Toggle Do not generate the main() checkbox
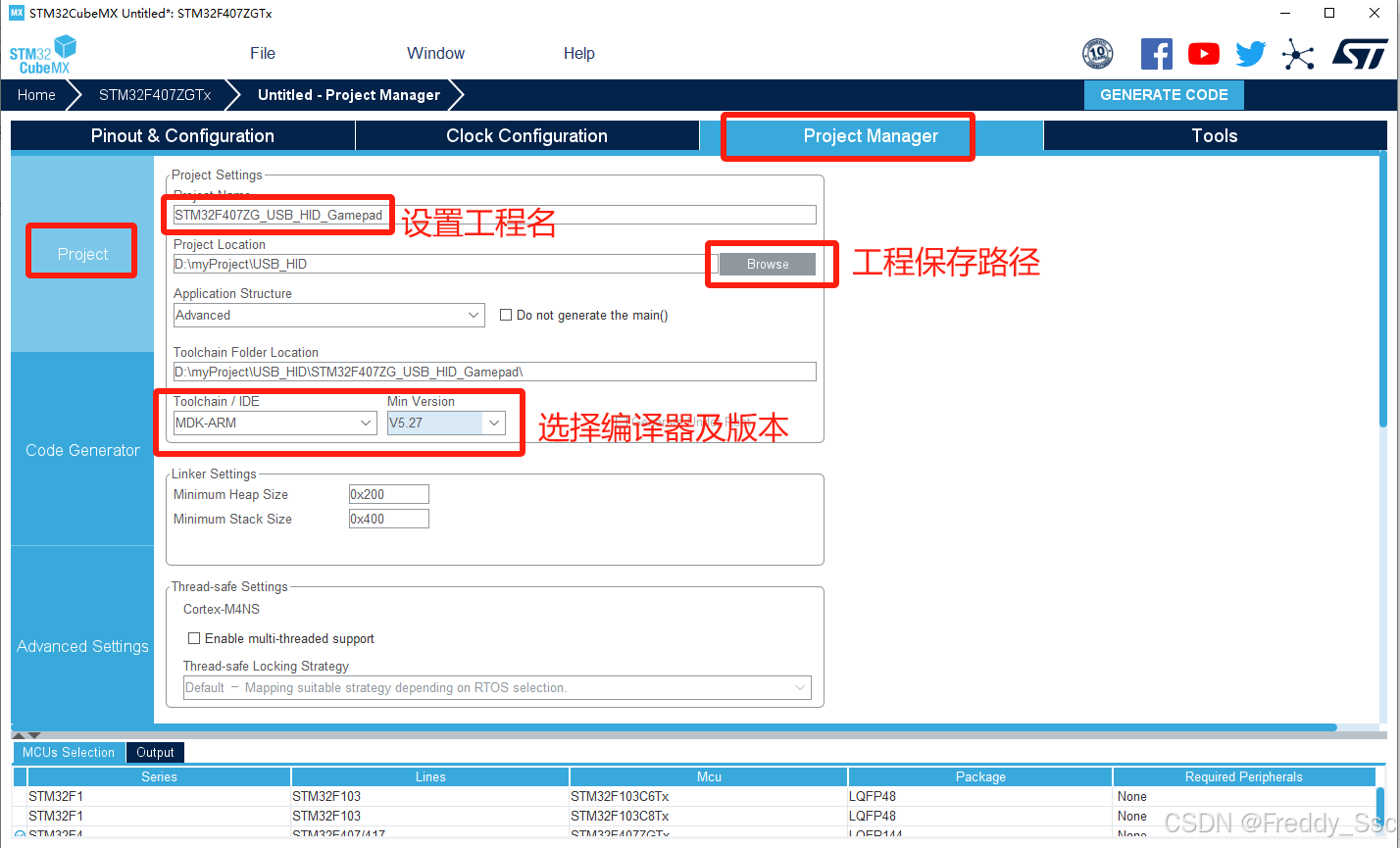1400x848 pixels. [506, 315]
